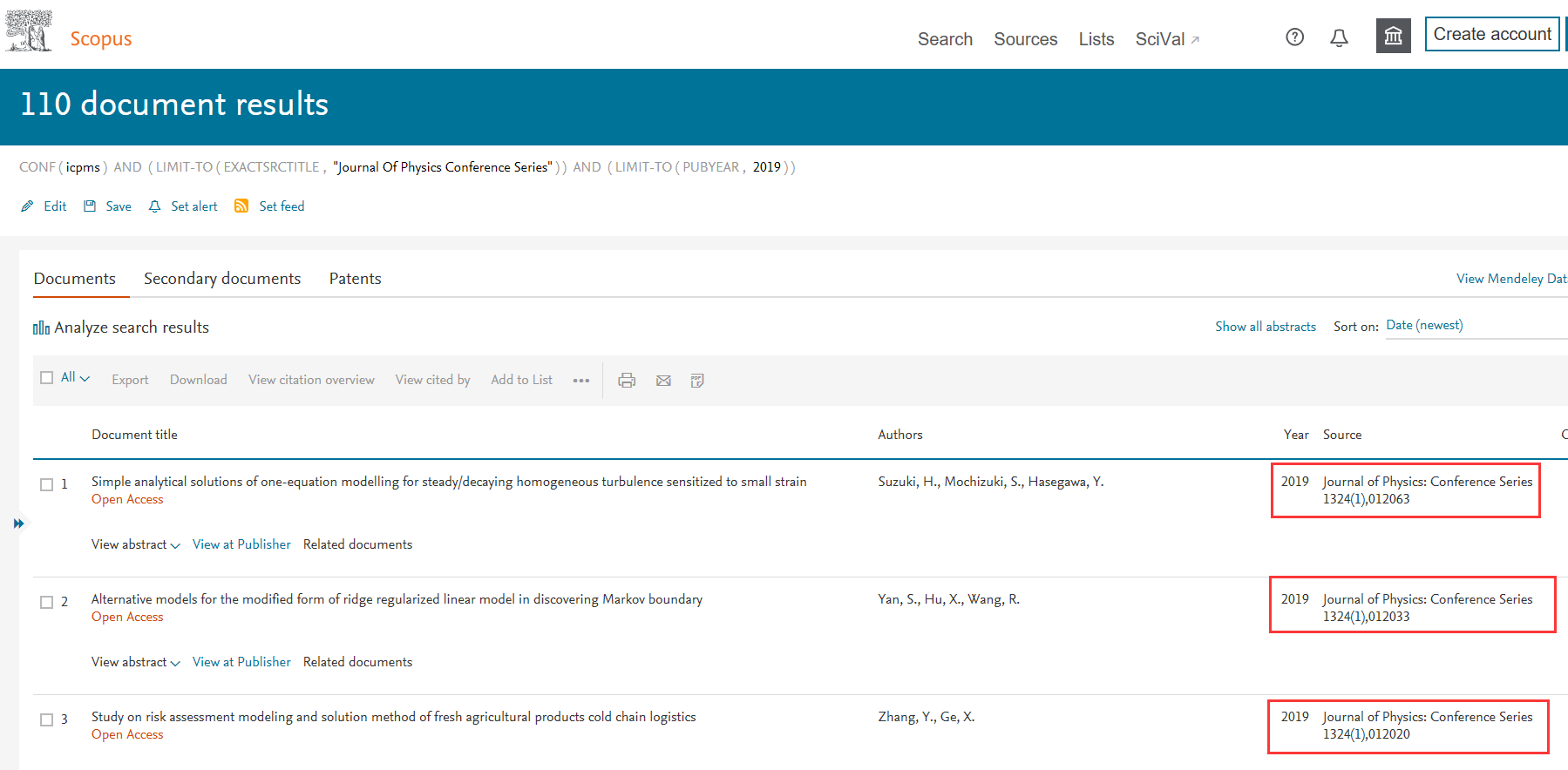Open the Lists menu item
Image resolution: width=1568 pixels, height=770 pixels.
pos(1096,39)
